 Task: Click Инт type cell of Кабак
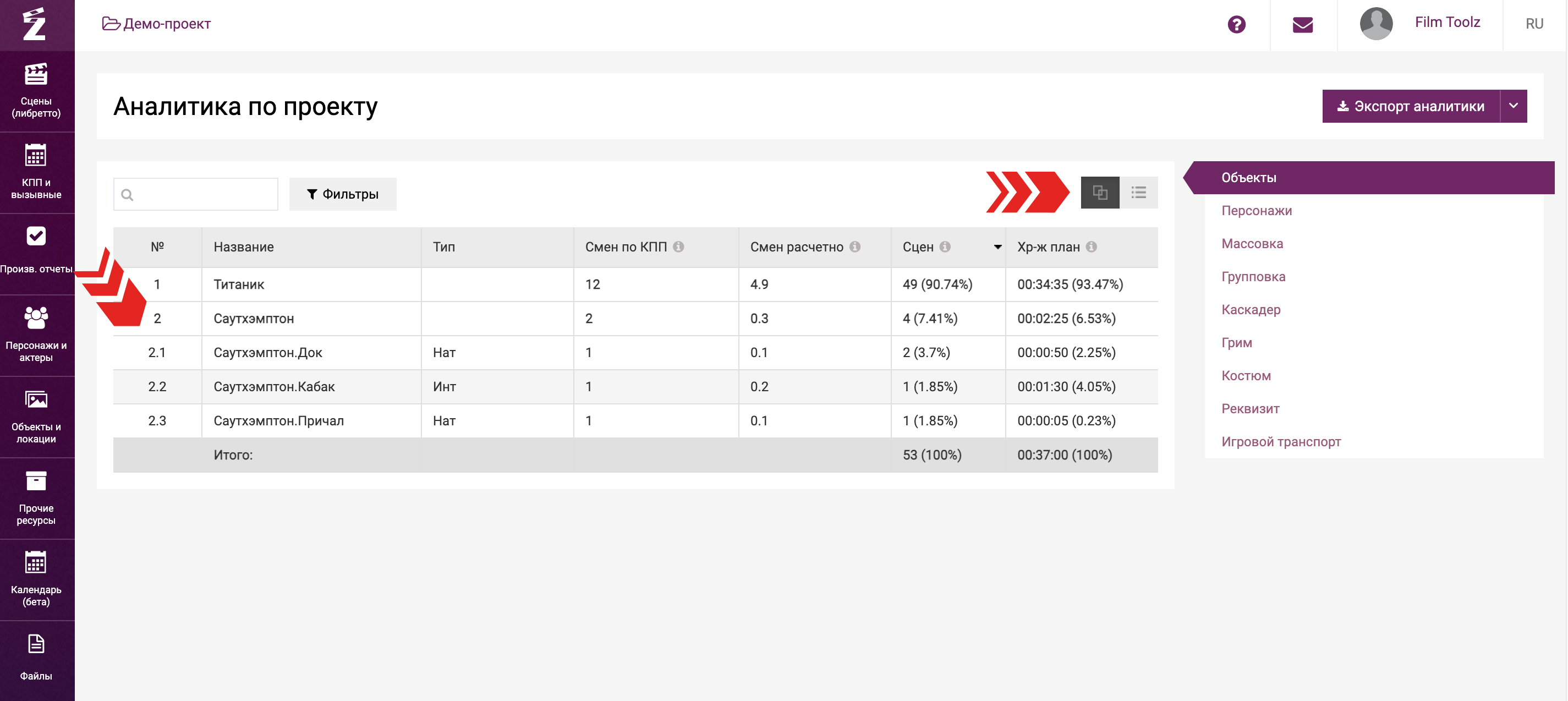click(x=445, y=386)
